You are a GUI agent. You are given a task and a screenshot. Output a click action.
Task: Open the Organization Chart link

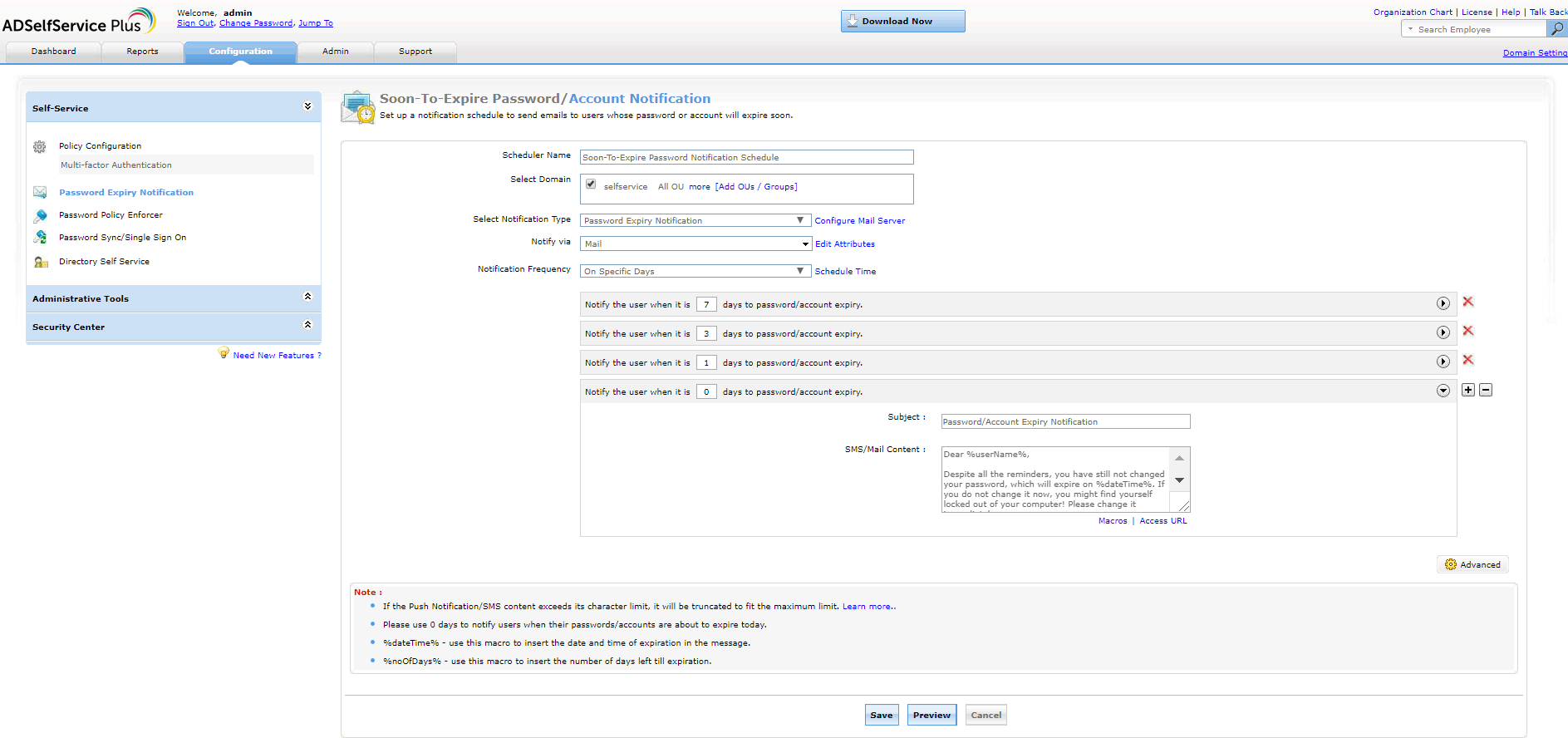1413,12
